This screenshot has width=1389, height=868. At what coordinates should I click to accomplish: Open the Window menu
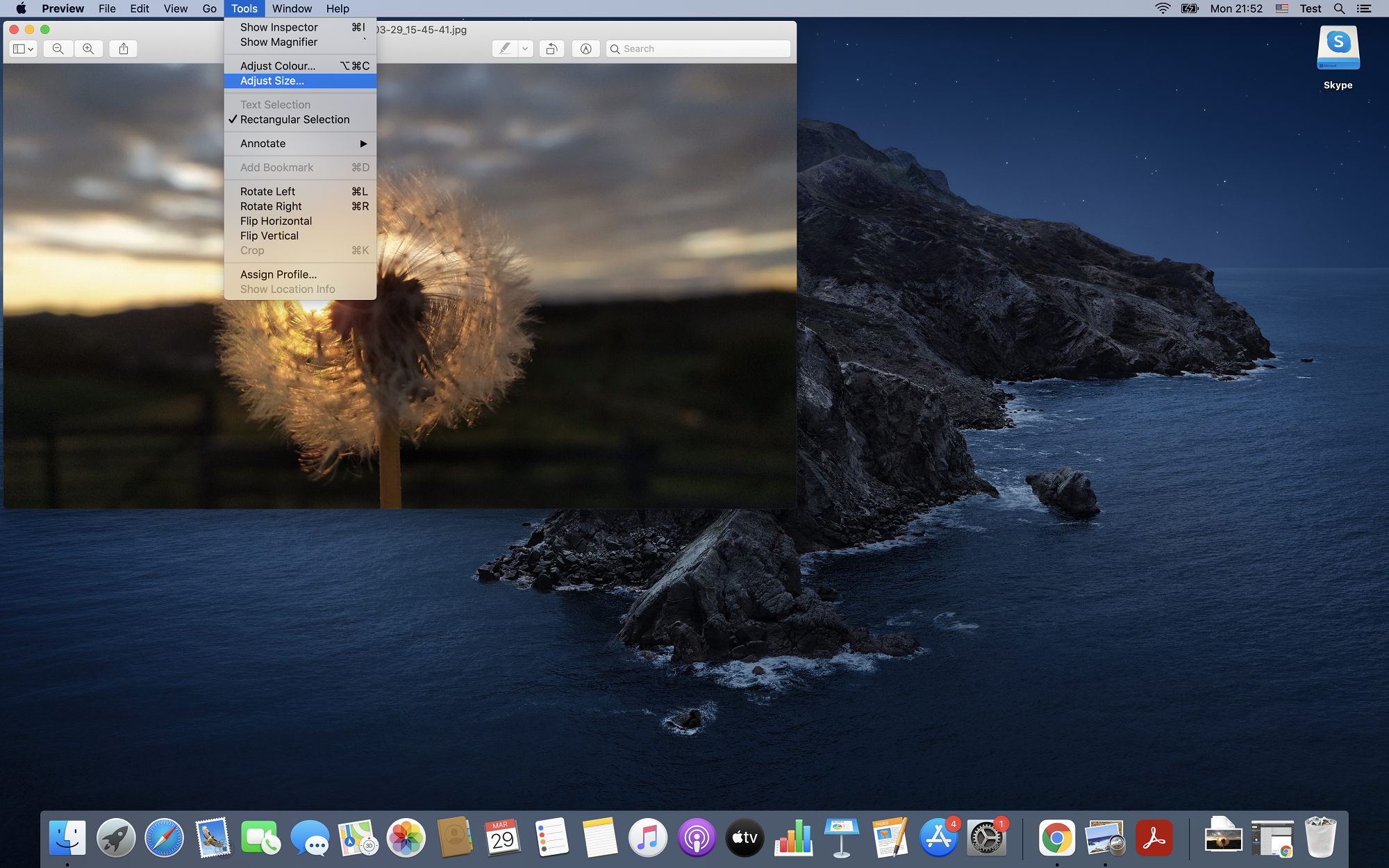pos(292,8)
